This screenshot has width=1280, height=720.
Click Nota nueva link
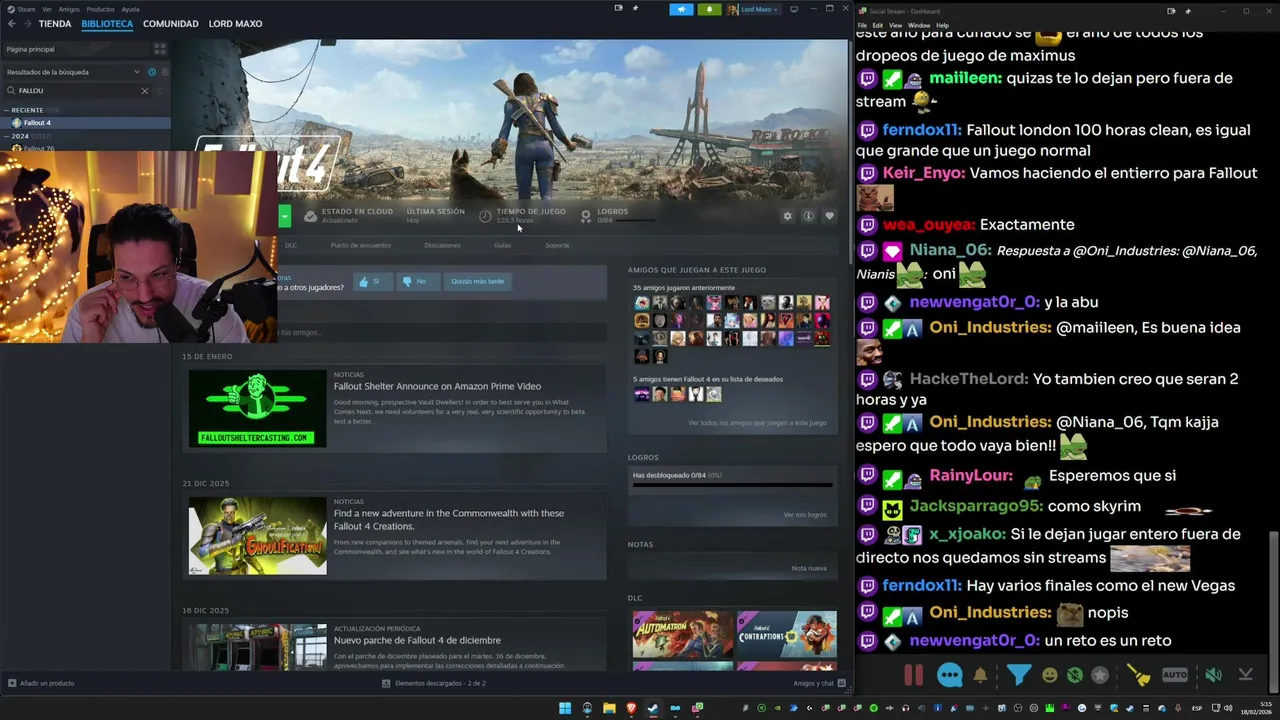809,568
